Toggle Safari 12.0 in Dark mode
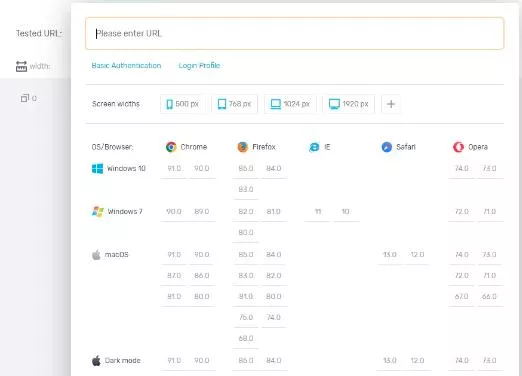This screenshot has height=376, width=522. point(417,361)
